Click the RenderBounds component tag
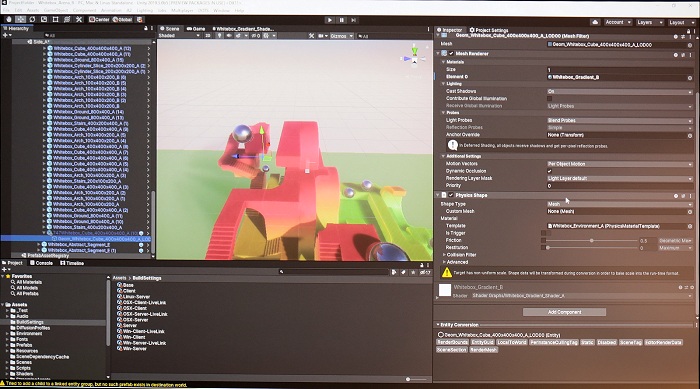This screenshot has width=700, height=389. (452, 343)
